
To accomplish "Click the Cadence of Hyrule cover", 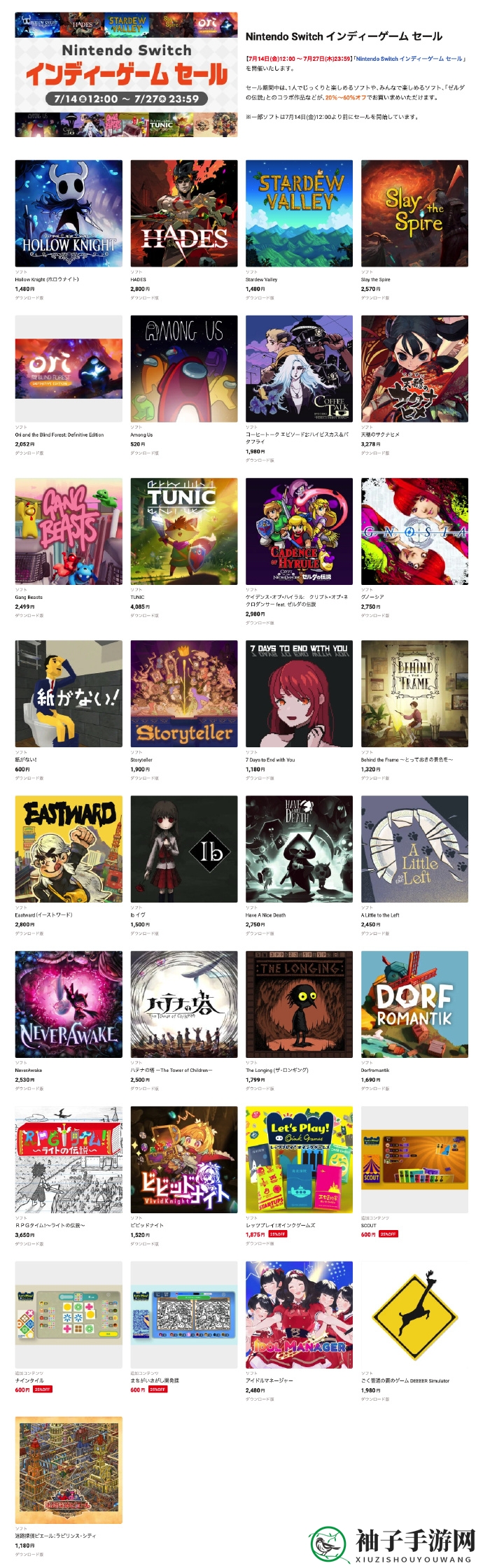I will pyautogui.click(x=300, y=532).
